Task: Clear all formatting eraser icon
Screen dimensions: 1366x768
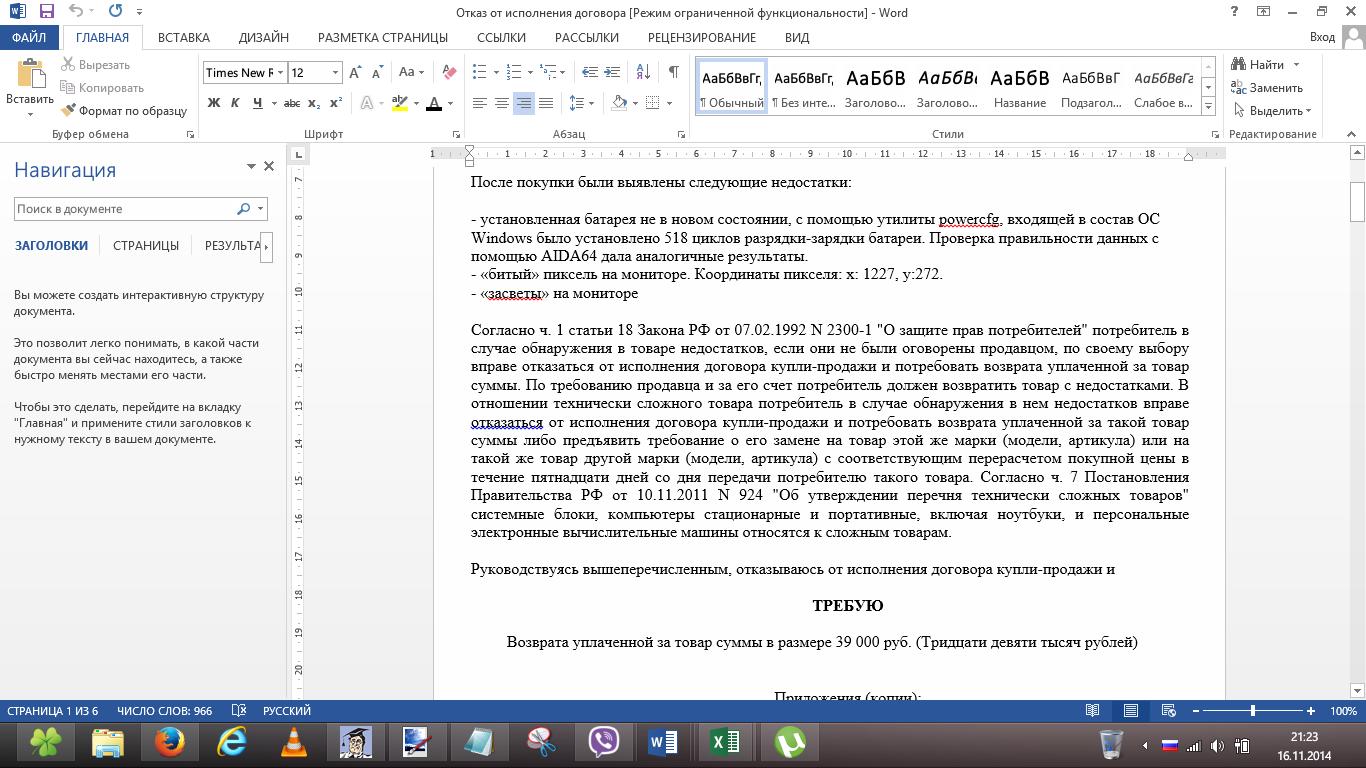Action: coord(449,72)
